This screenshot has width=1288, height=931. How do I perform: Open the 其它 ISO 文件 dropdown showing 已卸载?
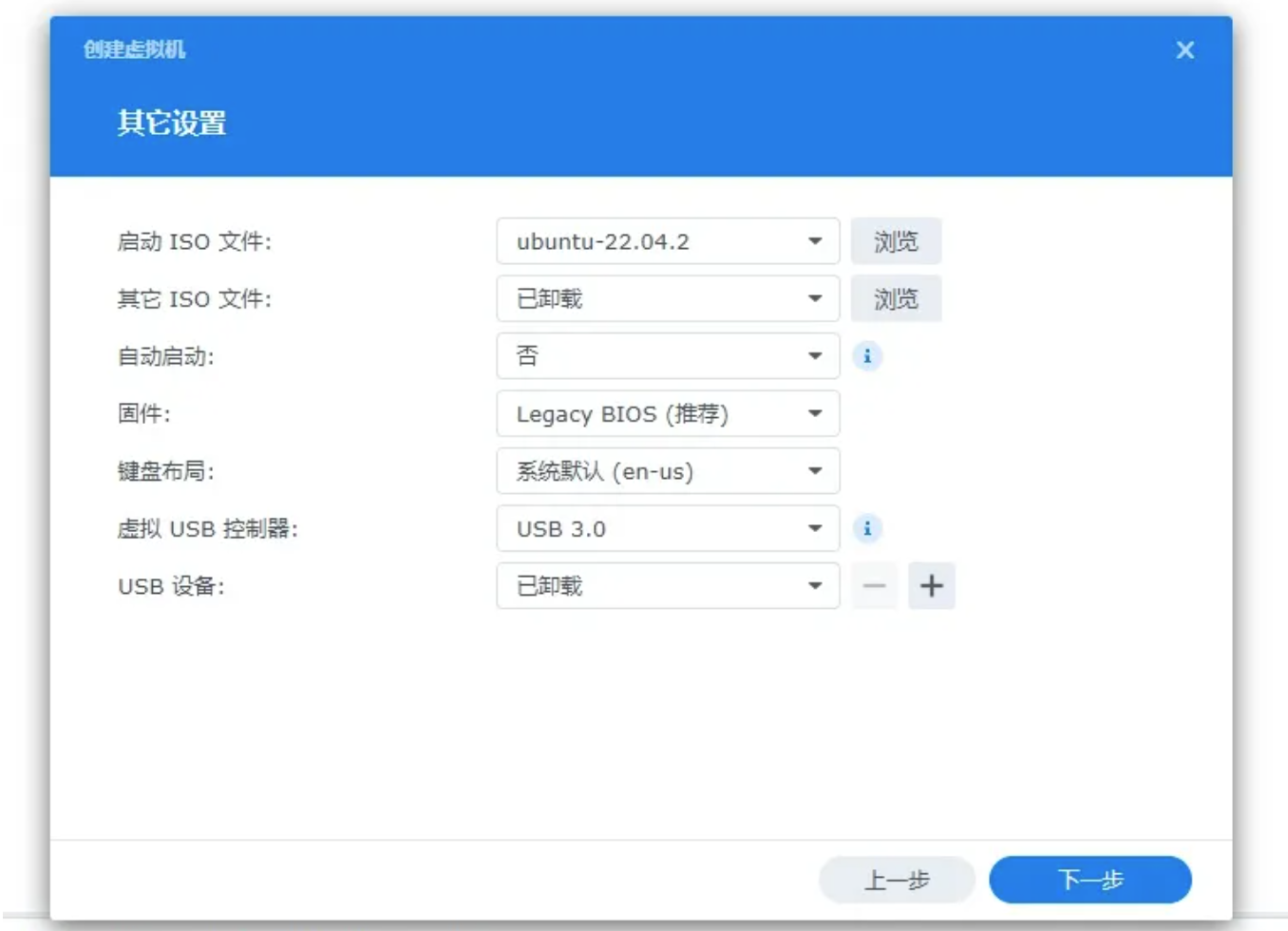tap(665, 298)
